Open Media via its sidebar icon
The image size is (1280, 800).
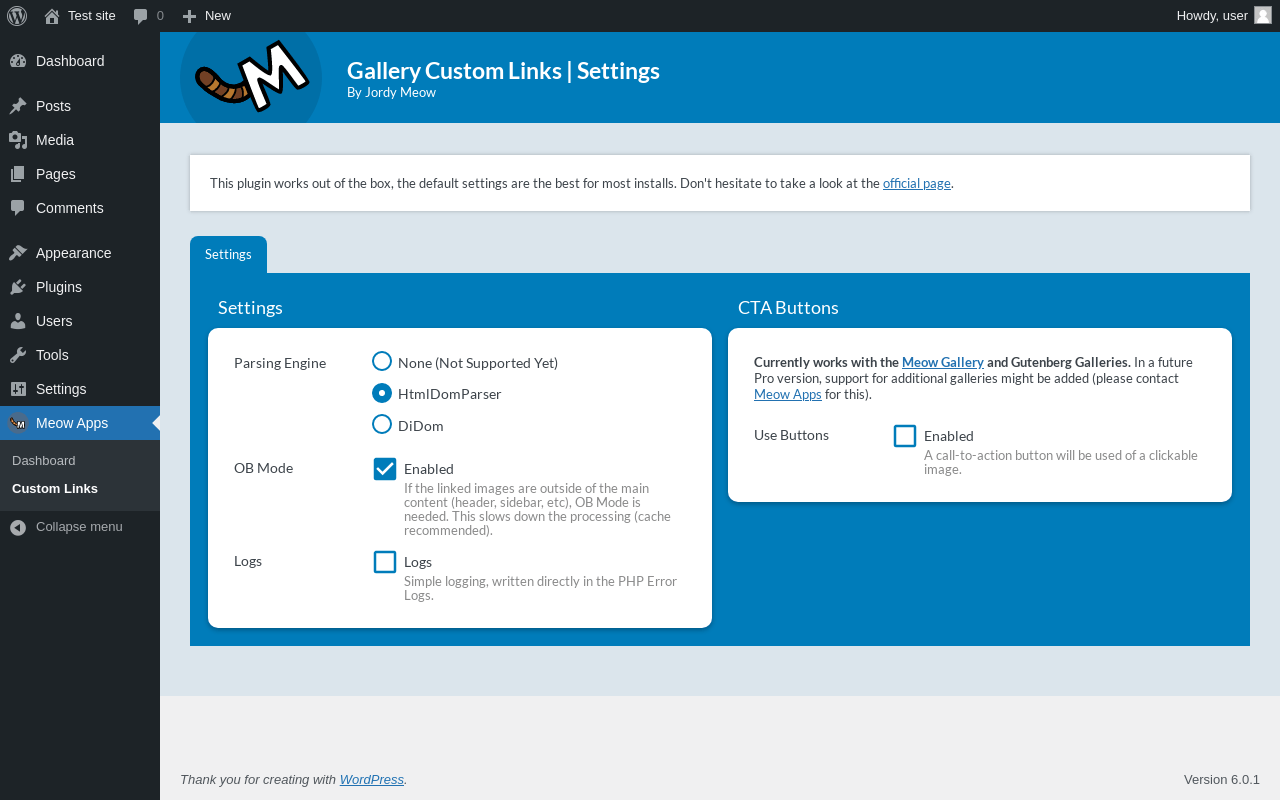(18, 140)
